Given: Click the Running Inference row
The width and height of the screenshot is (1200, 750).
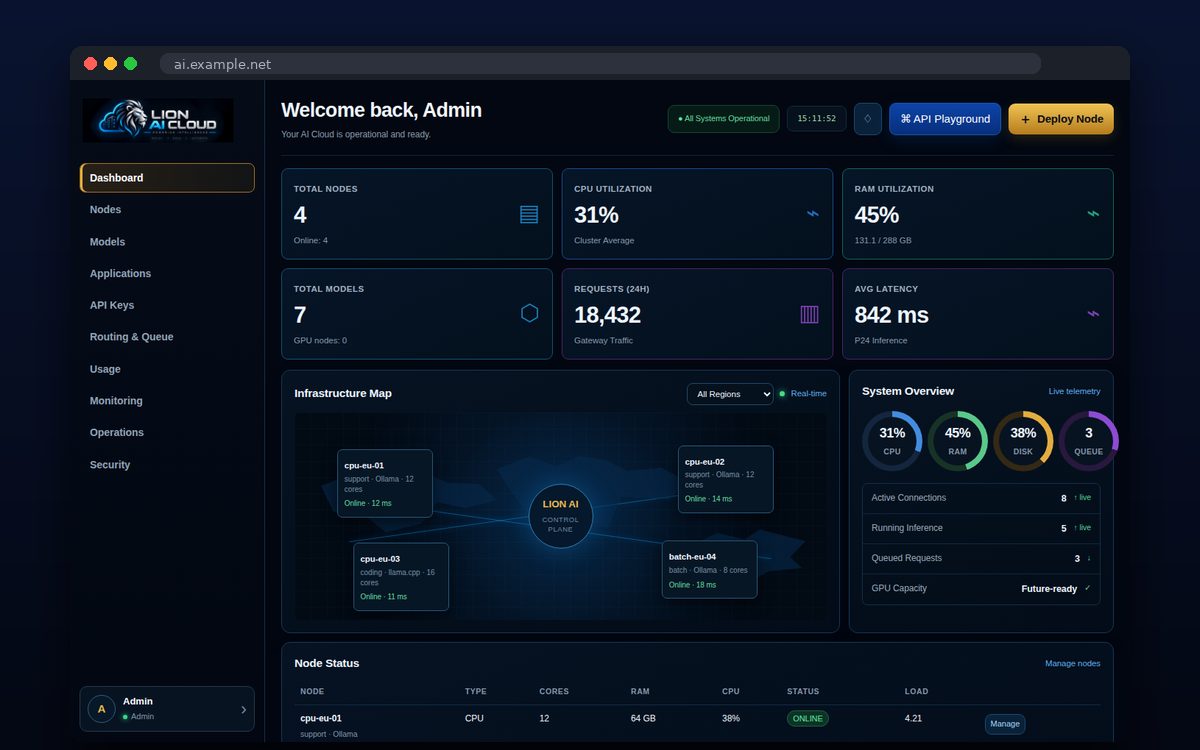Looking at the screenshot, I should (981, 528).
